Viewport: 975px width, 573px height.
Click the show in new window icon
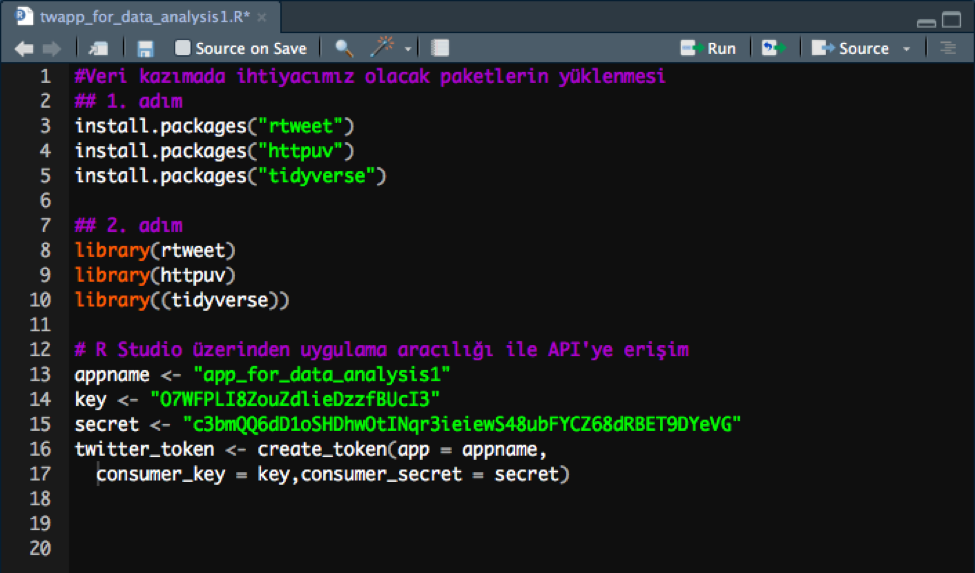tap(98, 48)
